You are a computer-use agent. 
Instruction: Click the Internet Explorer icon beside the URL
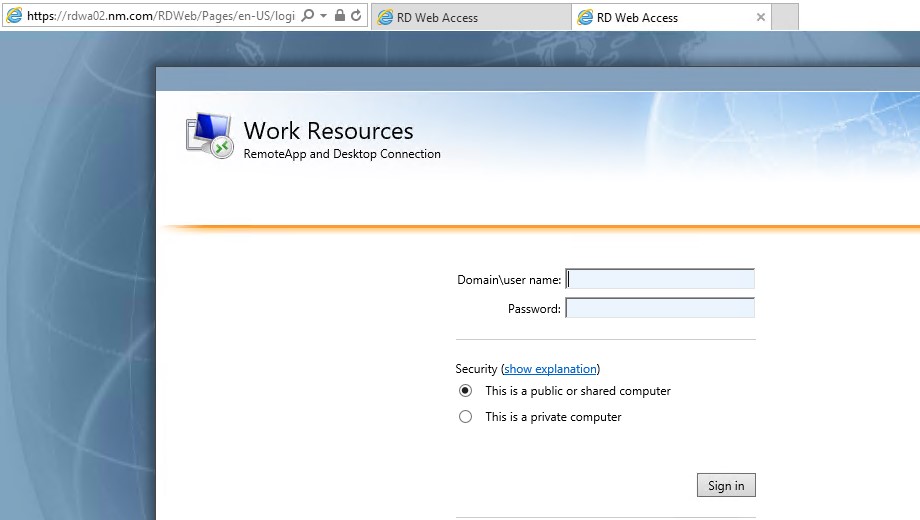click(x=14, y=16)
